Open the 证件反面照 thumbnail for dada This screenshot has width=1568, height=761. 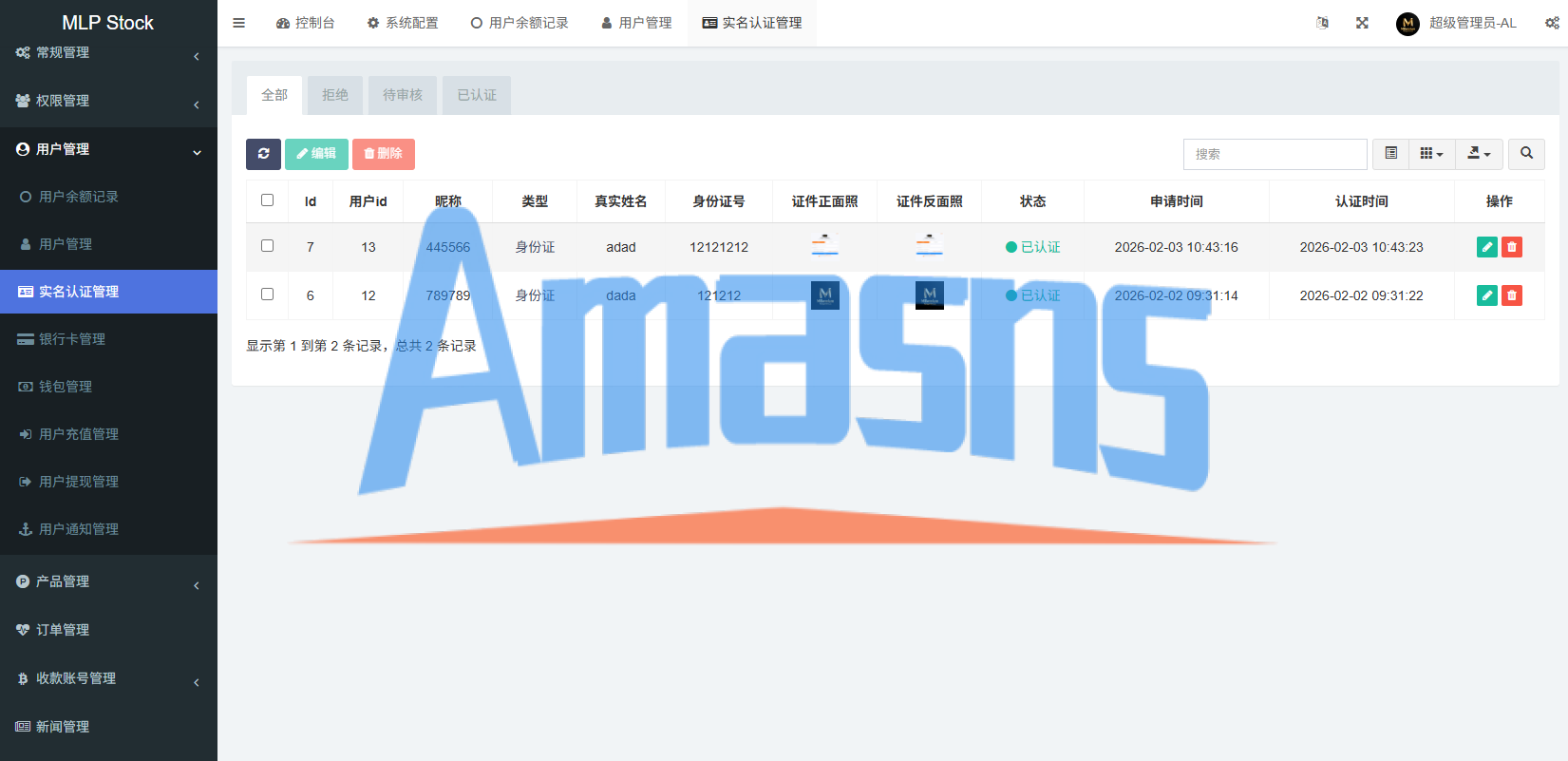(929, 295)
